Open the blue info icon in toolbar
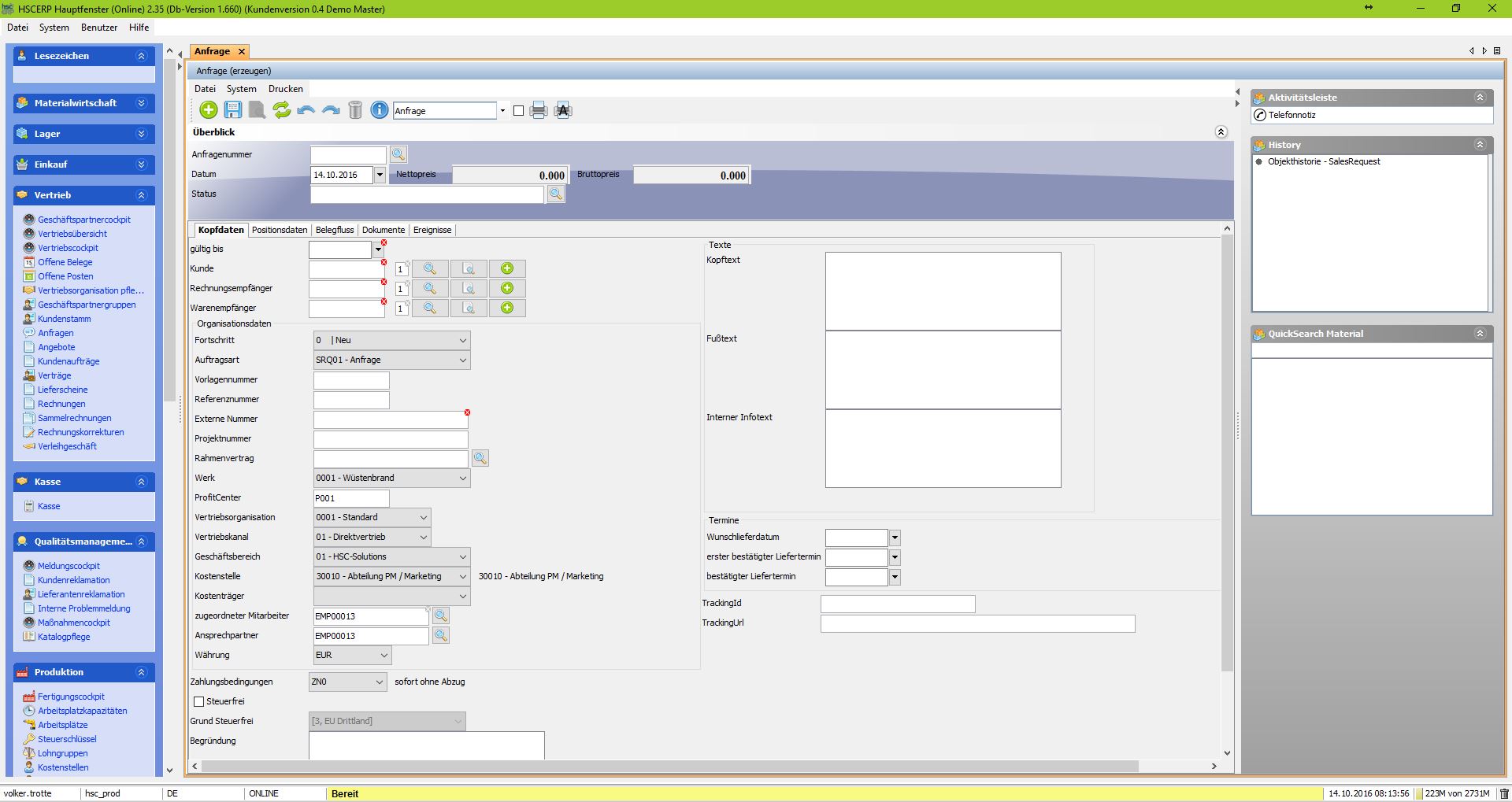Viewport: 1512px width, 802px height. [x=380, y=110]
